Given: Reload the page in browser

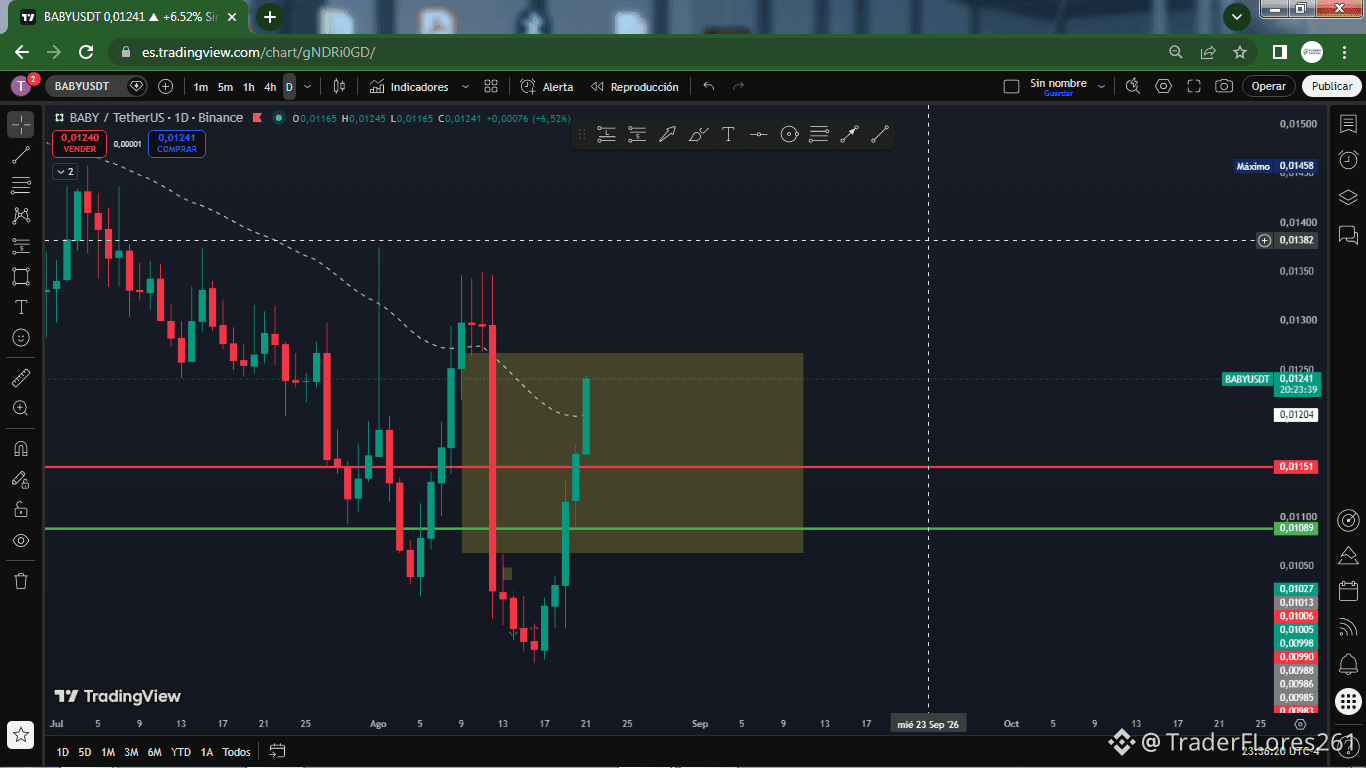Looking at the screenshot, I should (x=86, y=52).
